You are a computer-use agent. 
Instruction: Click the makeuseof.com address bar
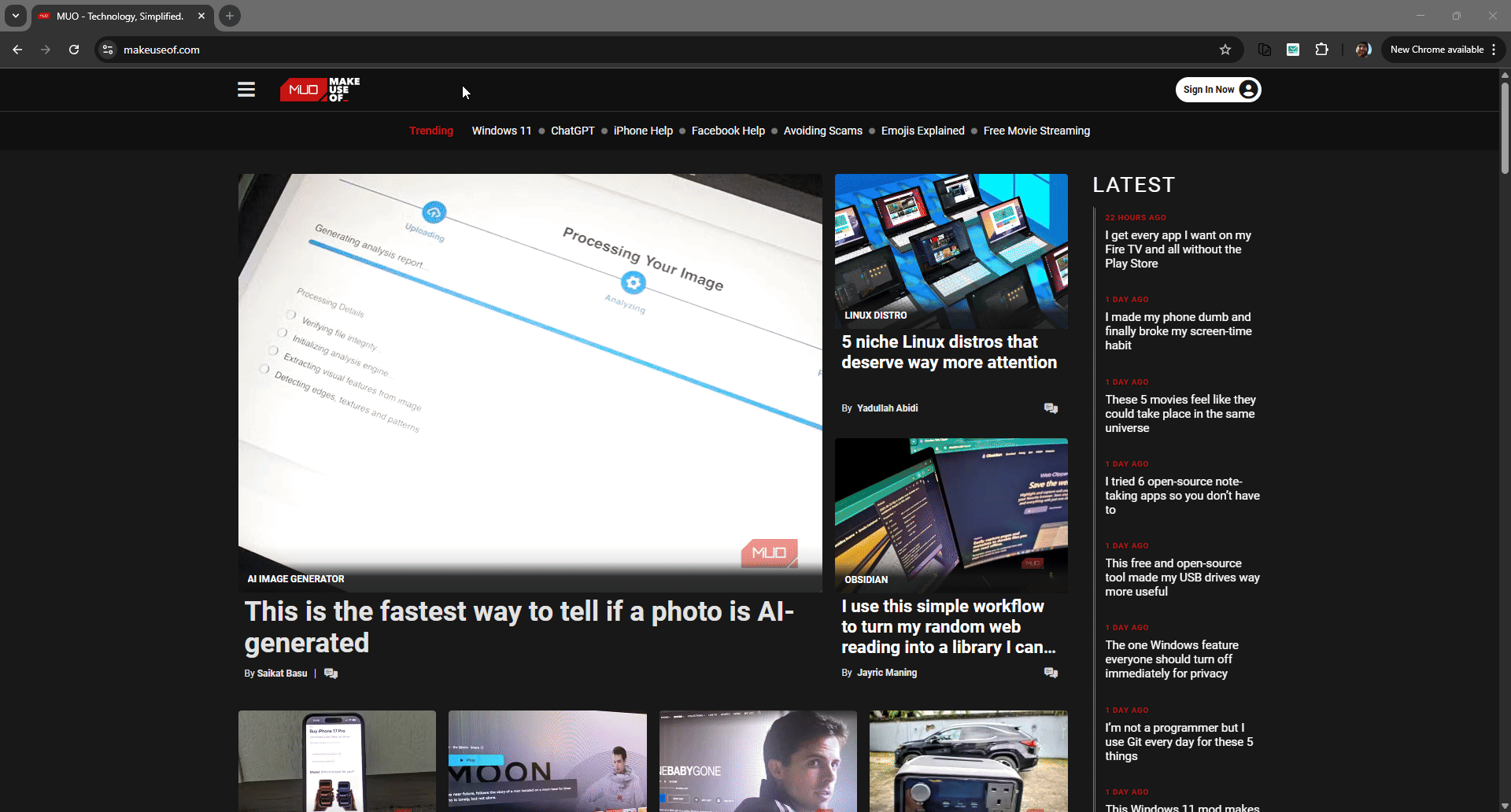point(669,50)
